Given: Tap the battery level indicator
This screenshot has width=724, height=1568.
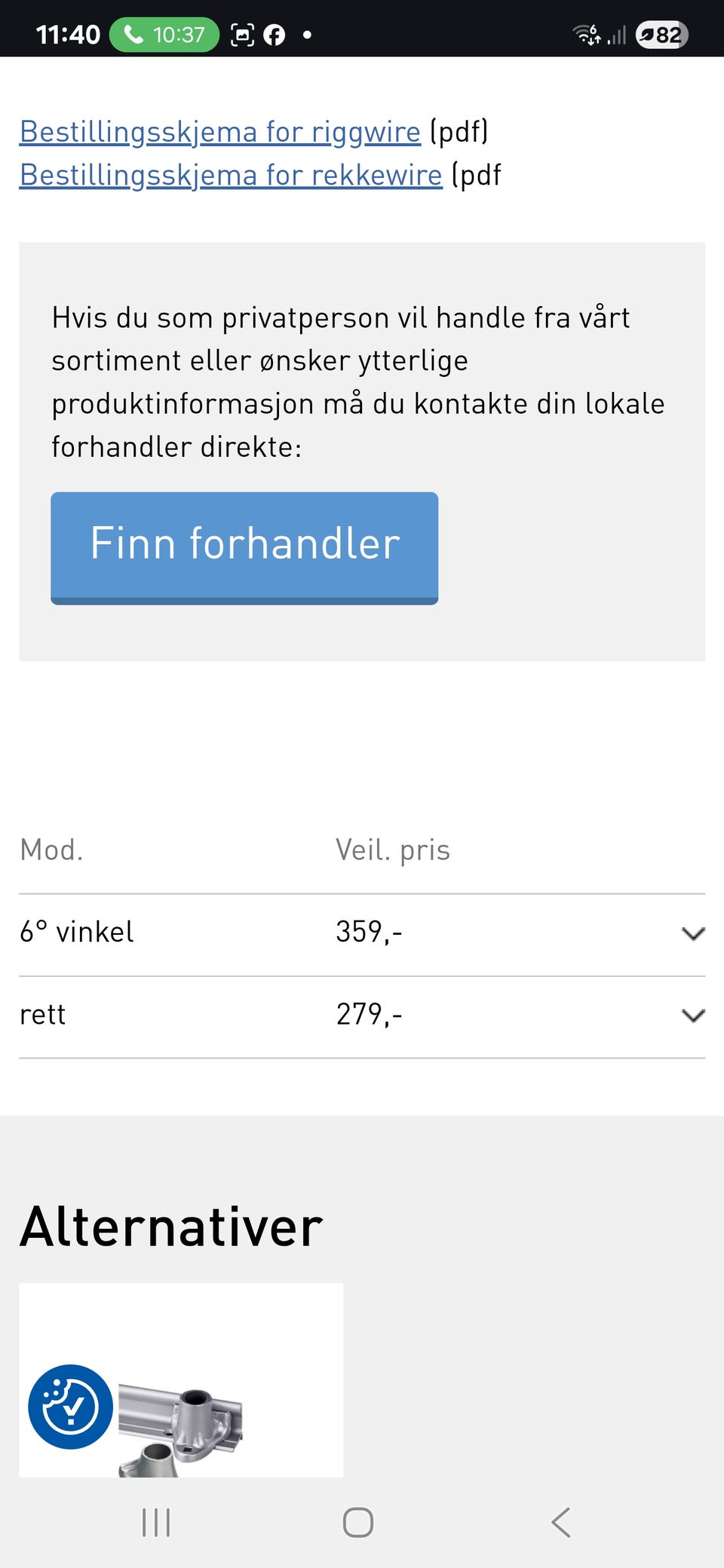Looking at the screenshot, I should coord(661,35).
